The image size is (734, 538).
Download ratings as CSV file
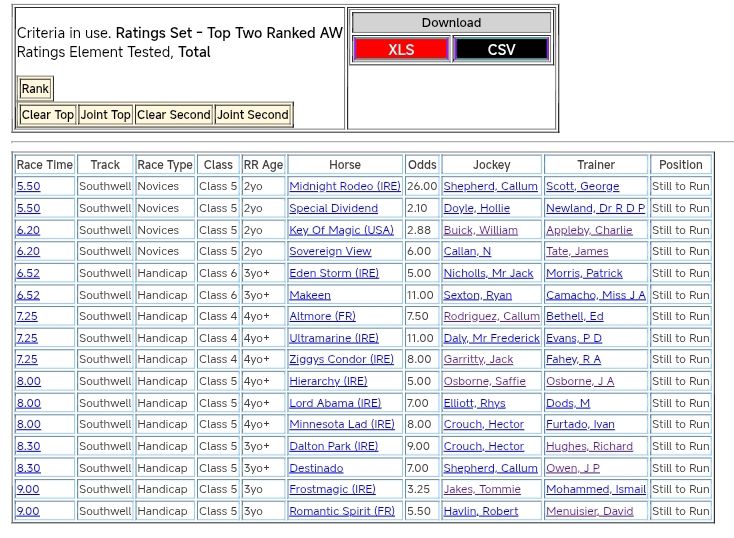501,49
